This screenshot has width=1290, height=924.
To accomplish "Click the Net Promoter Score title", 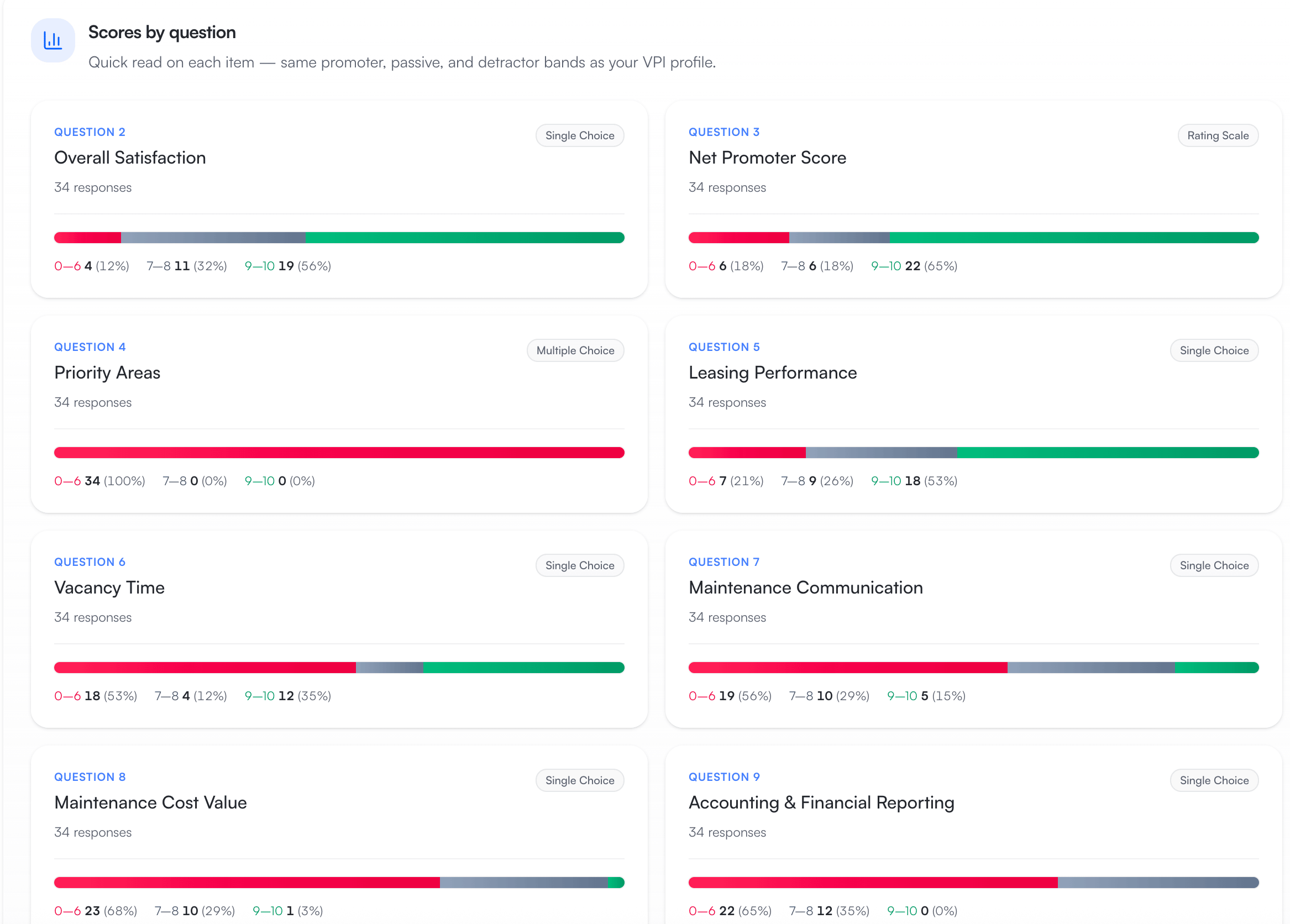I will tap(767, 158).
